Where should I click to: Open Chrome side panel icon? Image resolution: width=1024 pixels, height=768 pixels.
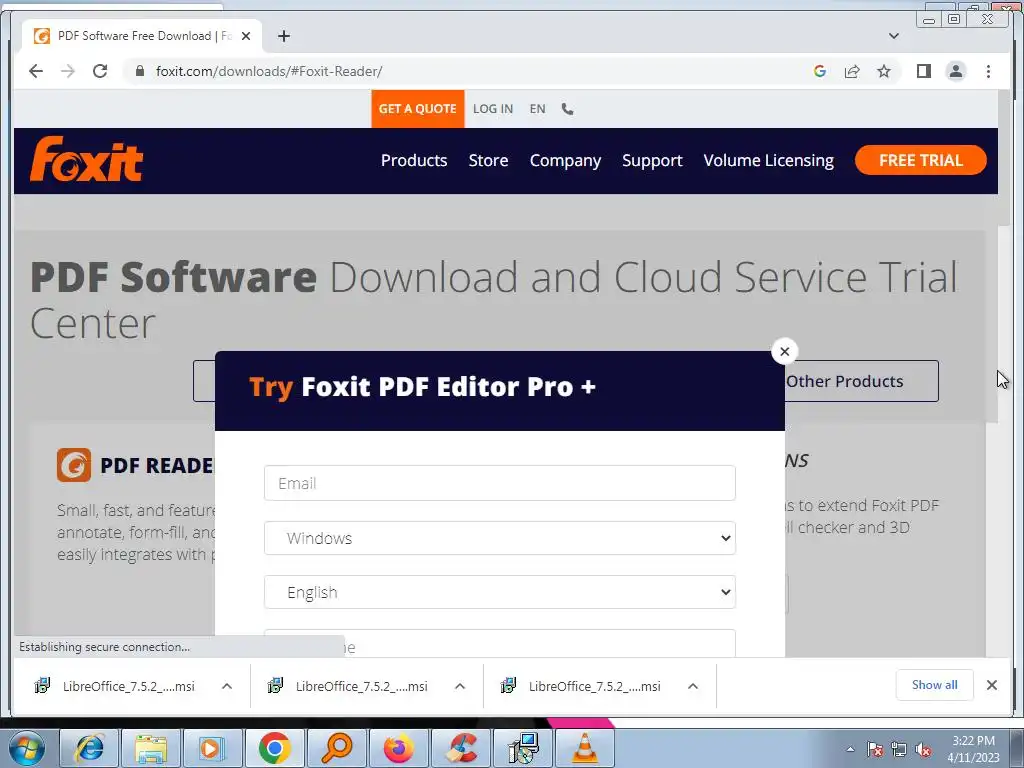click(923, 71)
